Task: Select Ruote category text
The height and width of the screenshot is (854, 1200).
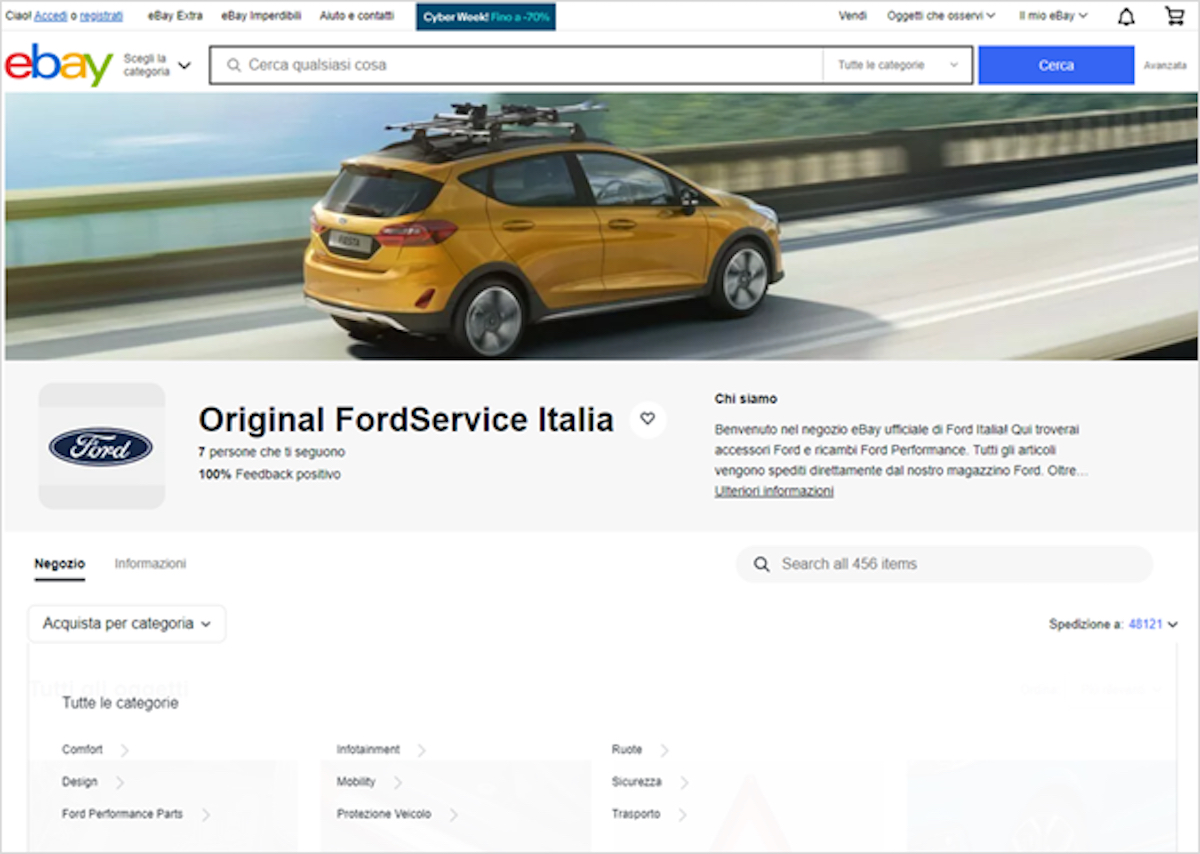Action: pyautogui.click(x=627, y=750)
